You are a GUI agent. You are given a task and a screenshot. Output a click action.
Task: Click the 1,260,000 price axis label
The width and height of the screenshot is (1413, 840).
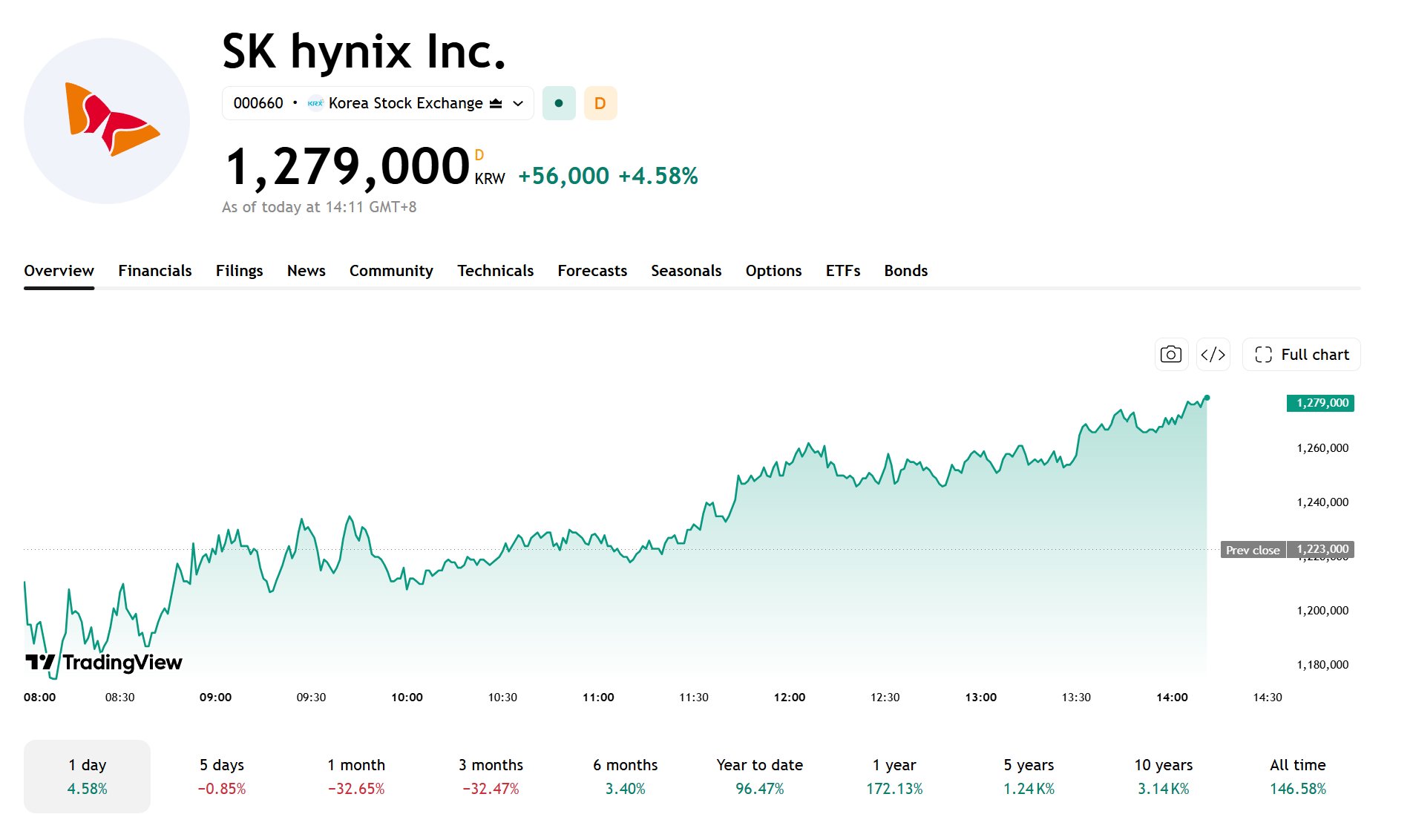[1322, 448]
